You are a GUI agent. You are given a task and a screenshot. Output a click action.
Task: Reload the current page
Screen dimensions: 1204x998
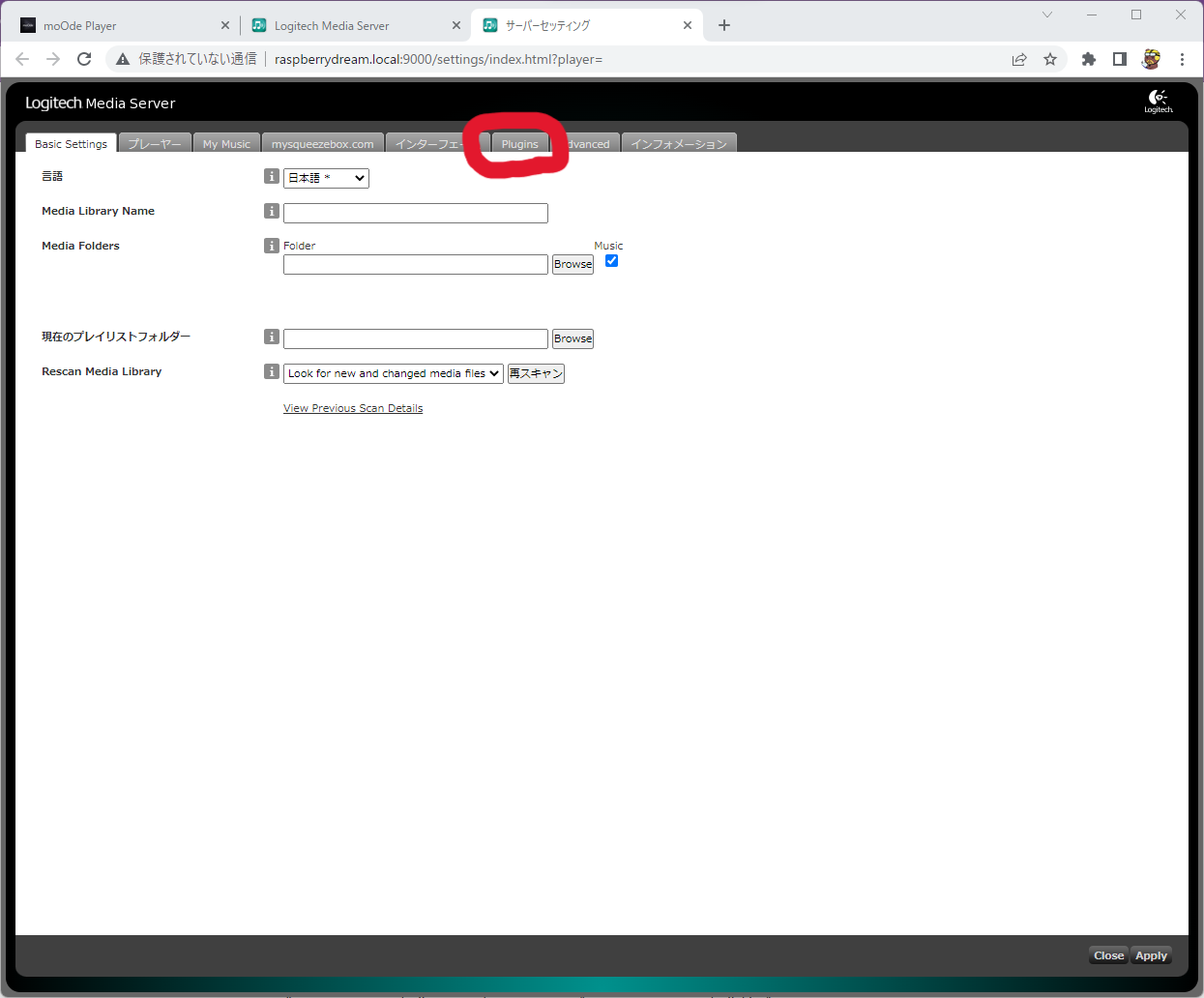pyautogui.click(x=84, y=59)
